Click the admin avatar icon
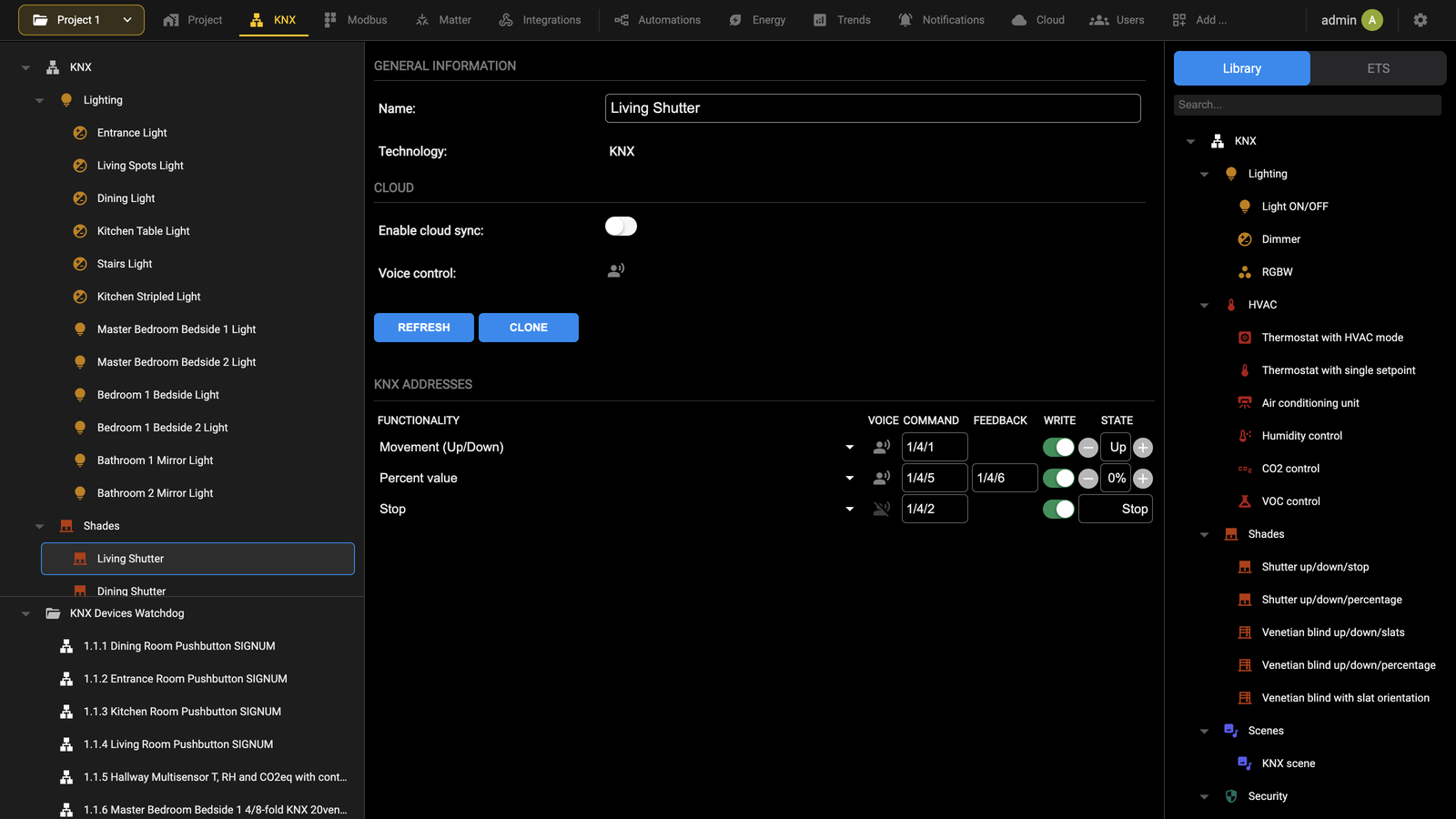The width and height of the screenshot is (1456, 819). pyautogui.click(x=1372, y=20)
